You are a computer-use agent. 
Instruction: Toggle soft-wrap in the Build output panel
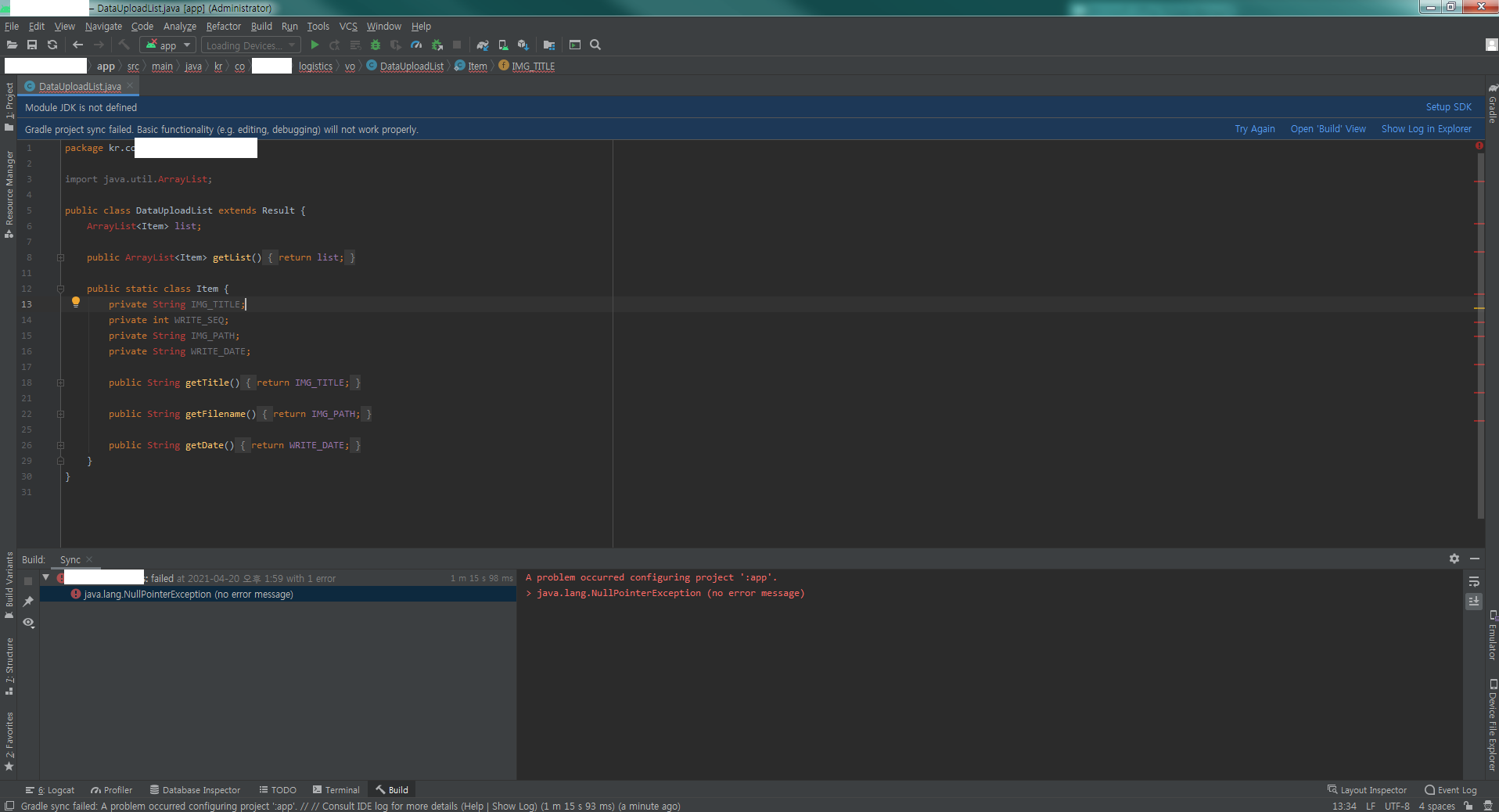[1474, 582]
